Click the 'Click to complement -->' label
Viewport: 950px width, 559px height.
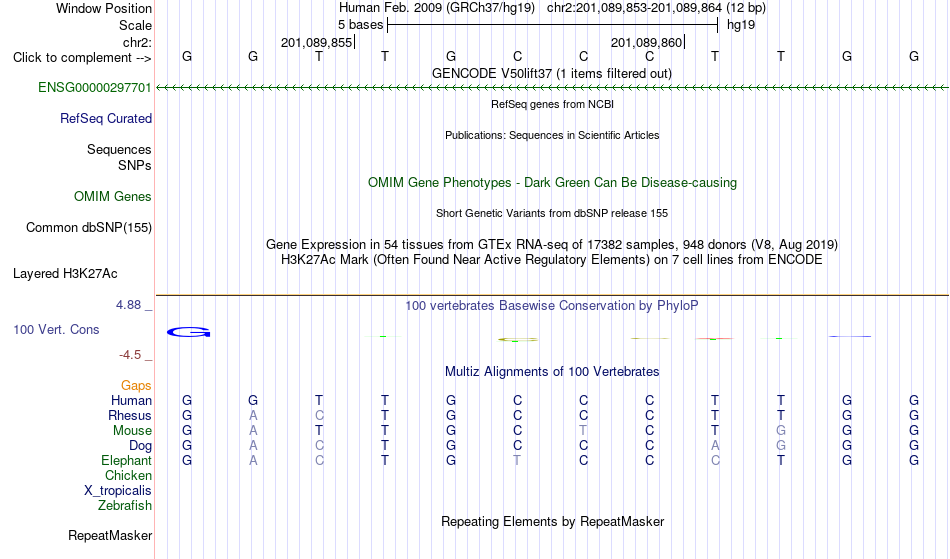click(82, 58)
